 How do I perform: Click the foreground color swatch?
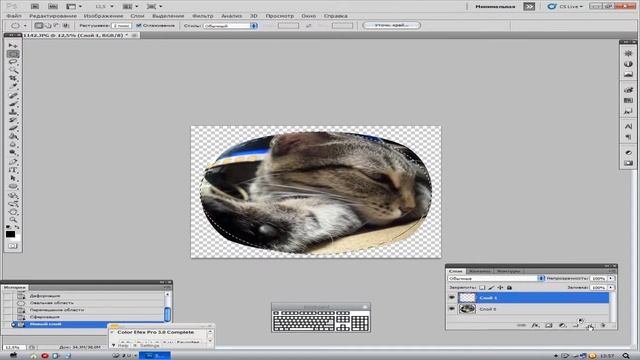tap(10, 234)
